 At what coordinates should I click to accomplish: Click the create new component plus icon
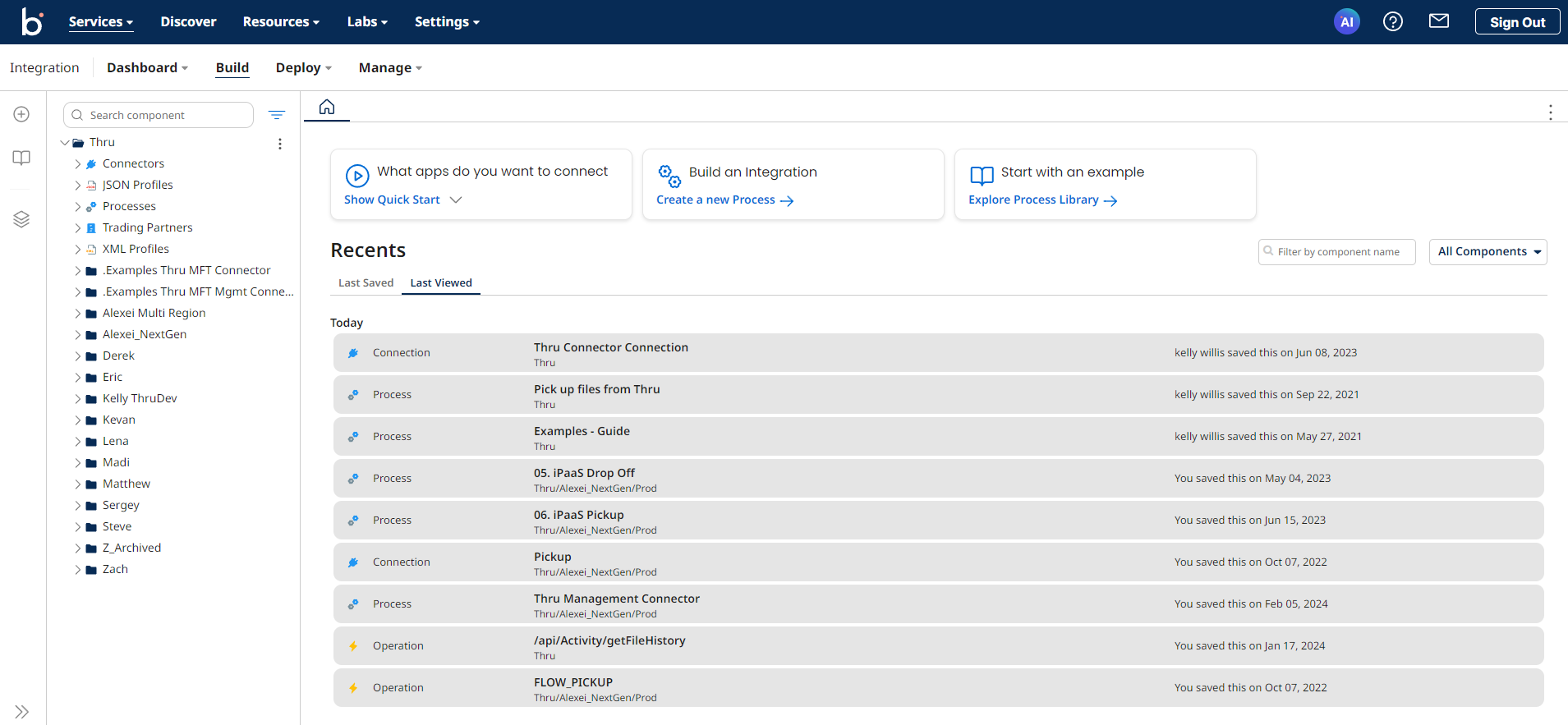click(x=22, y=114)
